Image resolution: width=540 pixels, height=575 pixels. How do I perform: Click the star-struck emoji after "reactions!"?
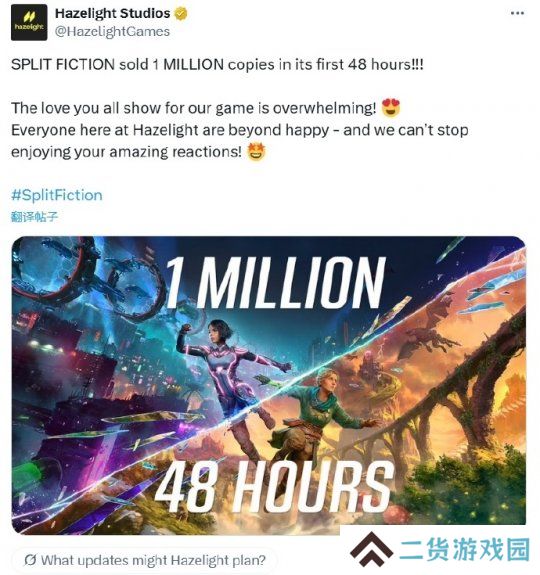(x=256, y=151)
